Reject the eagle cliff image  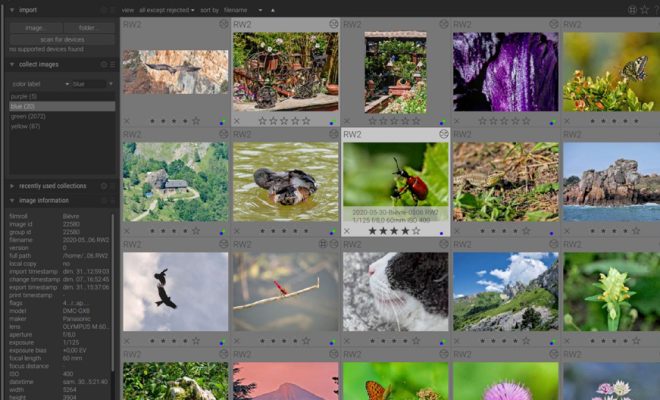(x=127, y=121)
